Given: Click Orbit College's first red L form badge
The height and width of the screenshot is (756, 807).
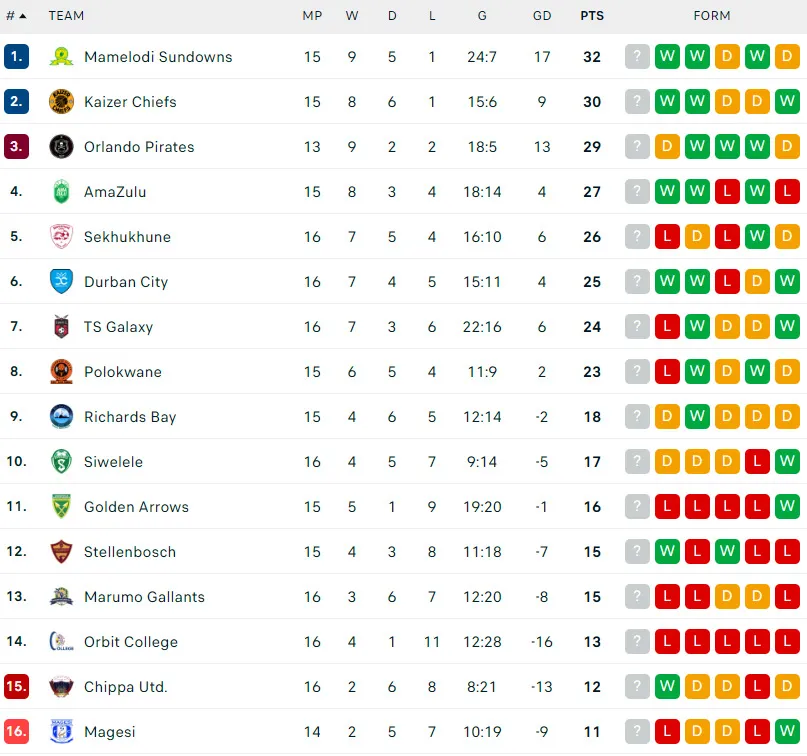Looking at the screenshot, I should pos(667,642).
